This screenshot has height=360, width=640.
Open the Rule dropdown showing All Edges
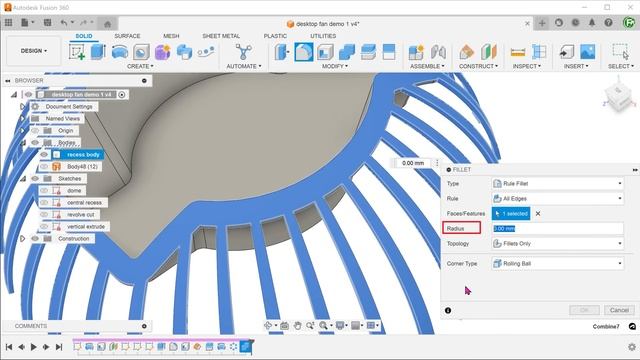coord(558,199)
